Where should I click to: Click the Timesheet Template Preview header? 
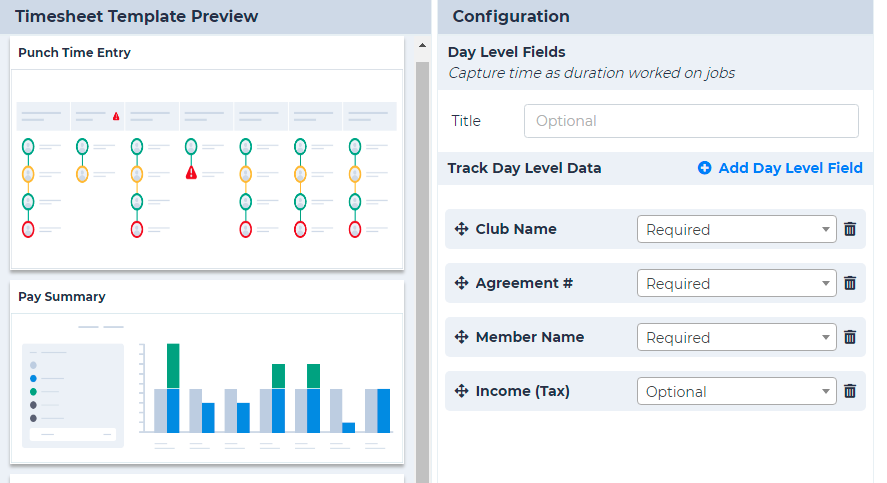coord(136,16)
